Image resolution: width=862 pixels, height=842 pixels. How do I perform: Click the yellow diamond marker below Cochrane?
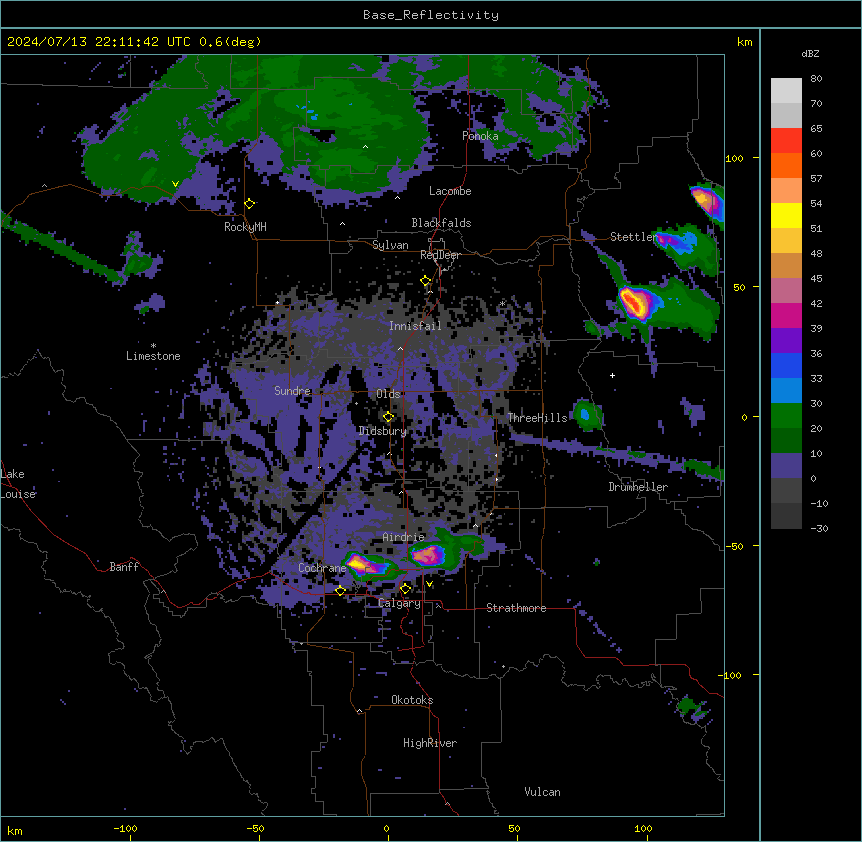[x=340, y=590]
